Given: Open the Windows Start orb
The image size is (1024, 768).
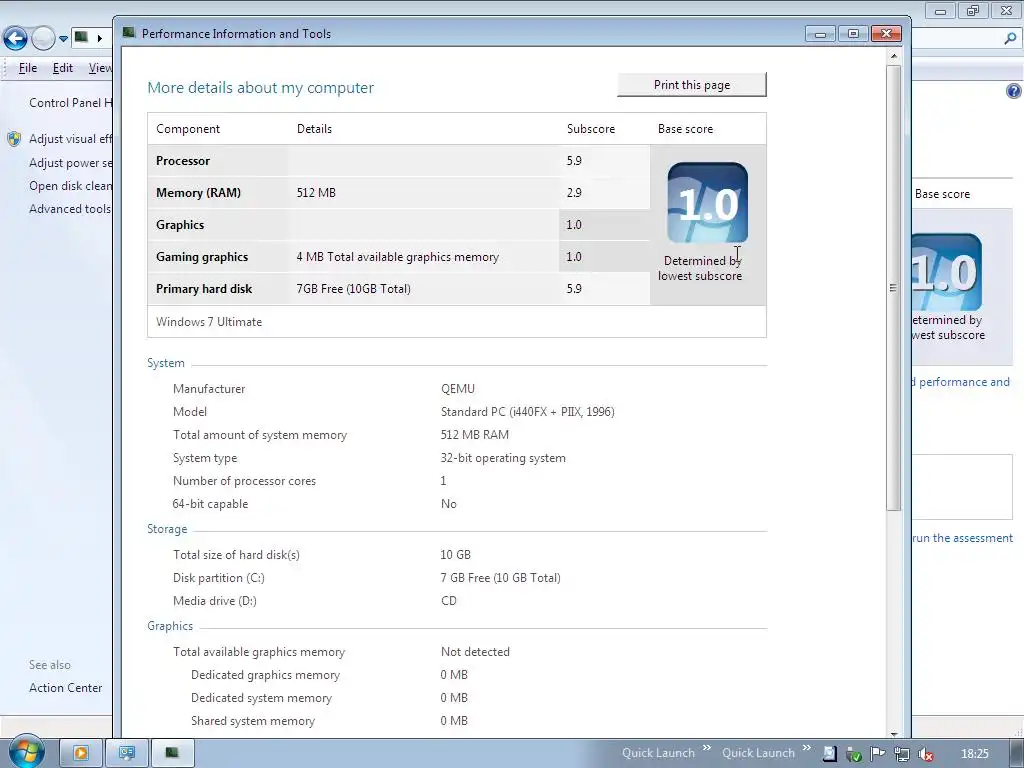Looking at the screenshot, I should [26, 752].
